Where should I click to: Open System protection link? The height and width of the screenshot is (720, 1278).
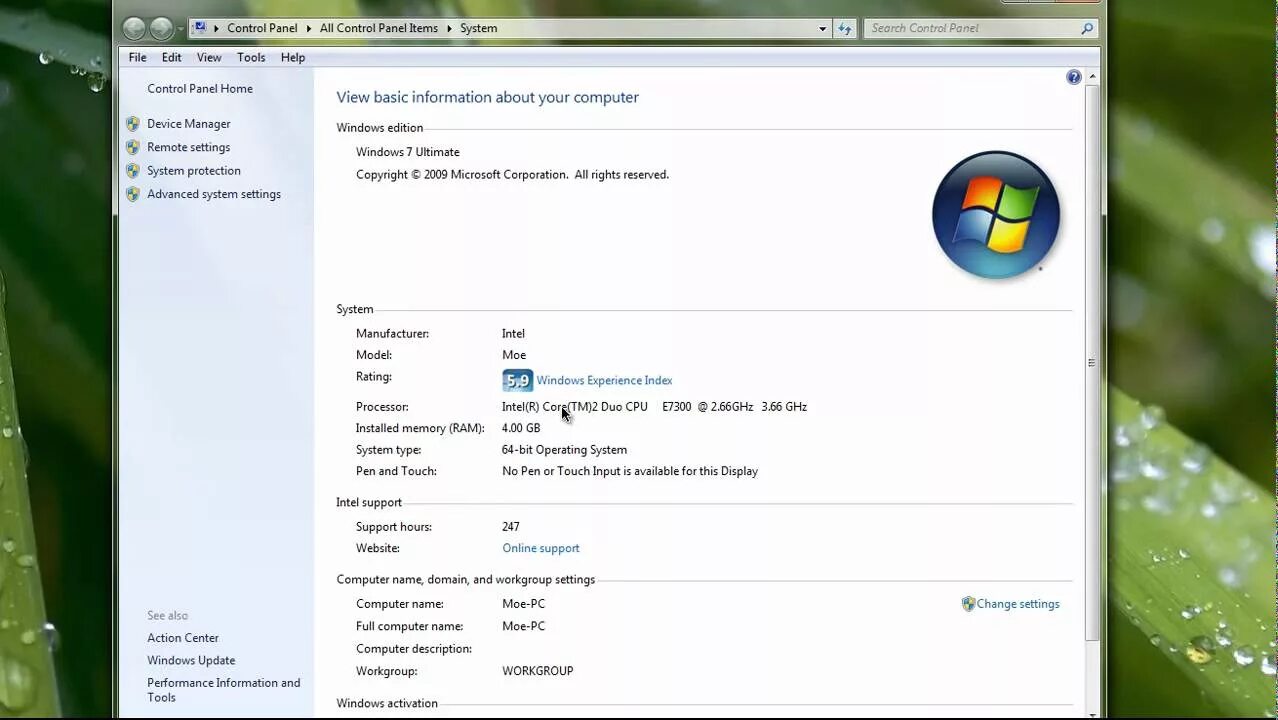click(194, 171)
